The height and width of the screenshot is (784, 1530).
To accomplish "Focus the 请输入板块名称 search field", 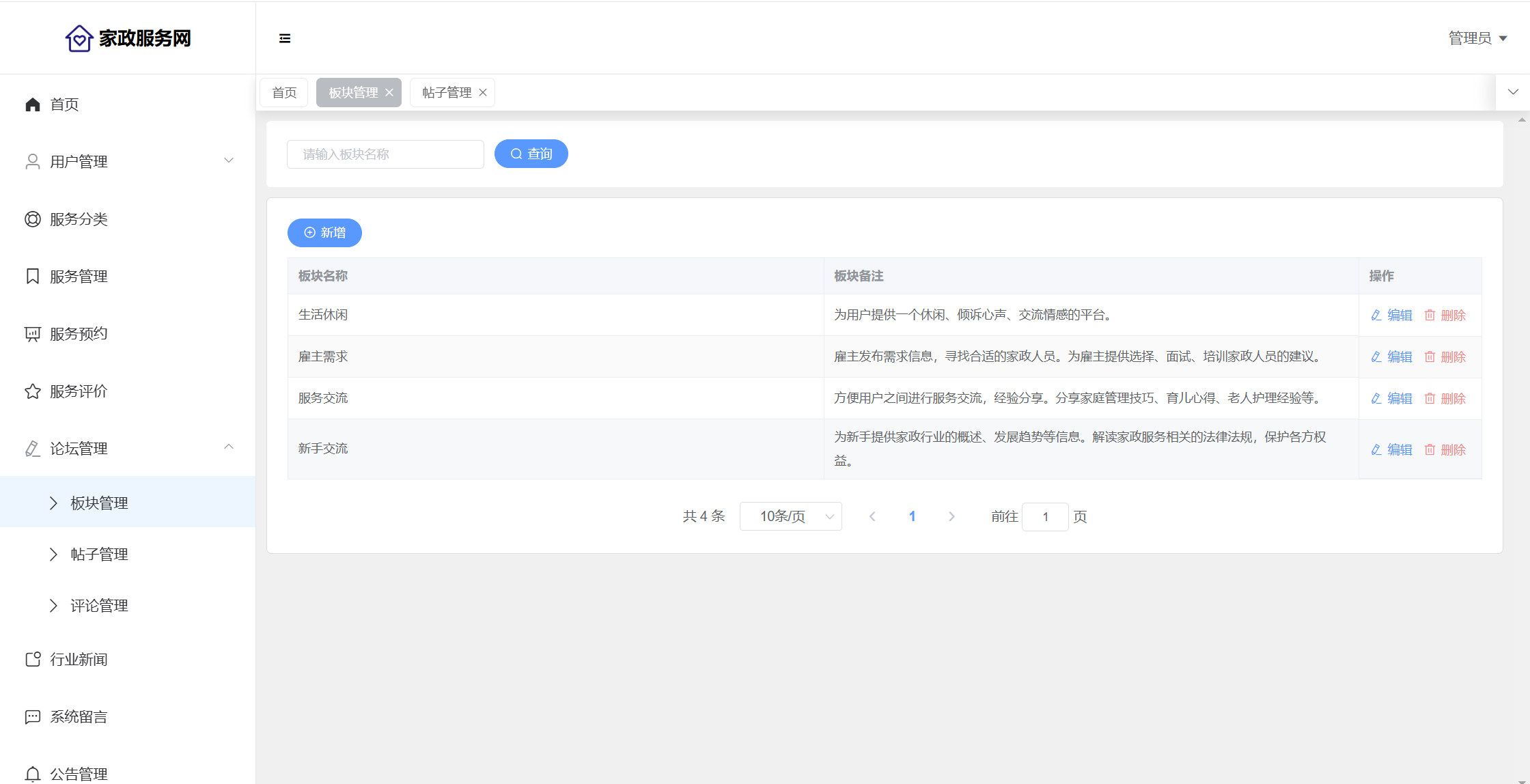I will coord(385,154).
